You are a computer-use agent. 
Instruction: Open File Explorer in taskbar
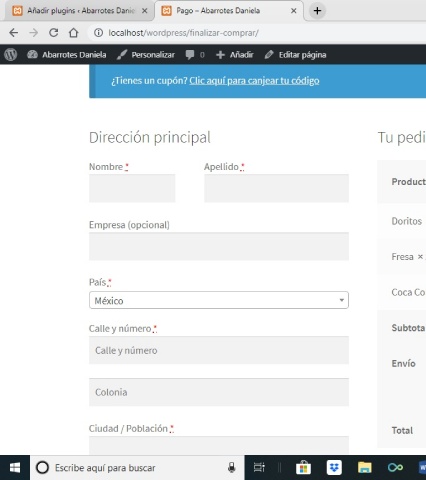[365, 468]
